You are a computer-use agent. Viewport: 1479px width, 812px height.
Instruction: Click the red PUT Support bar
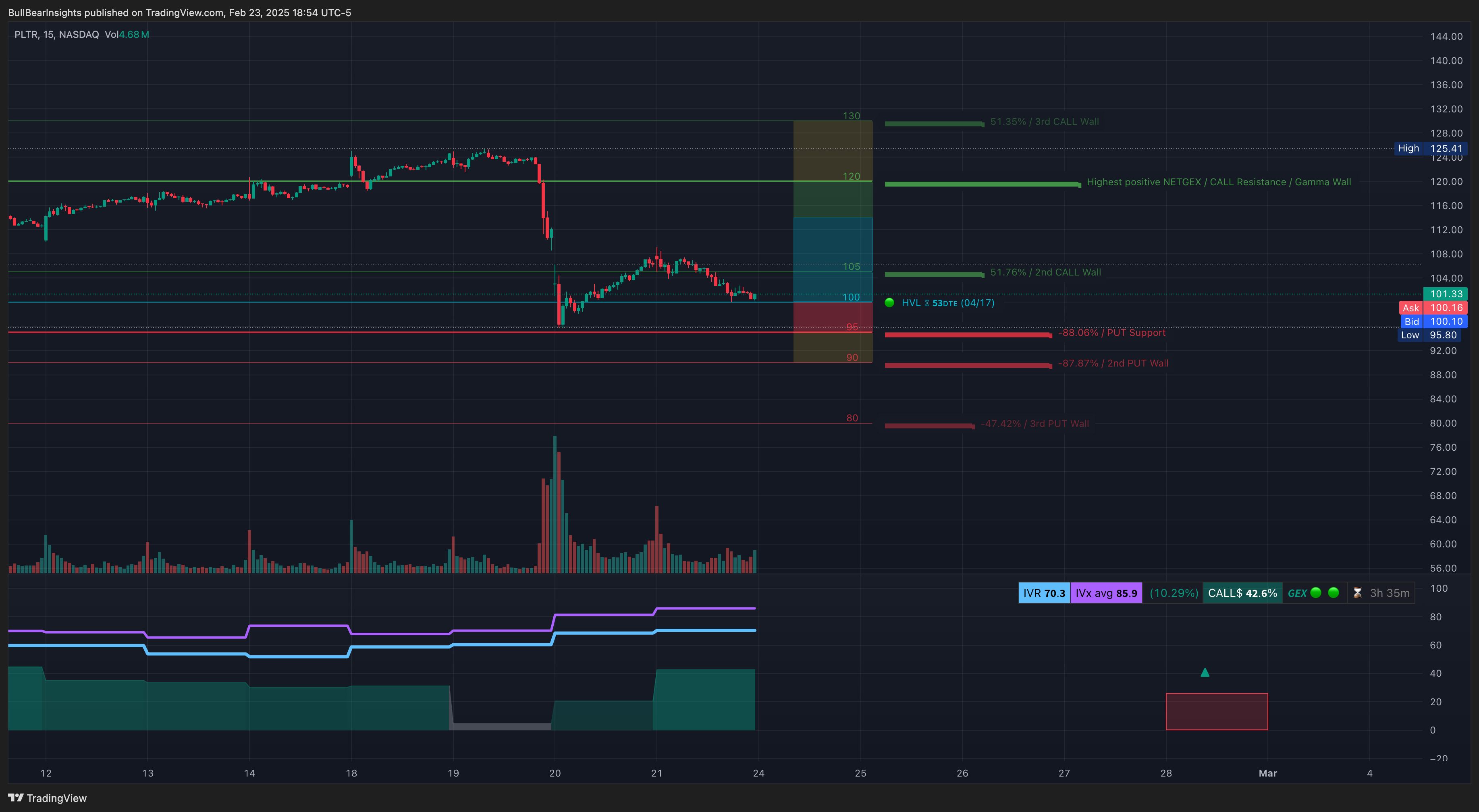(968, 335)
